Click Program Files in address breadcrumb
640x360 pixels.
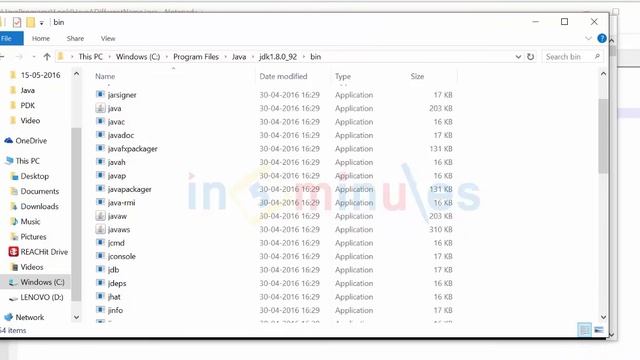pos(196,57)
